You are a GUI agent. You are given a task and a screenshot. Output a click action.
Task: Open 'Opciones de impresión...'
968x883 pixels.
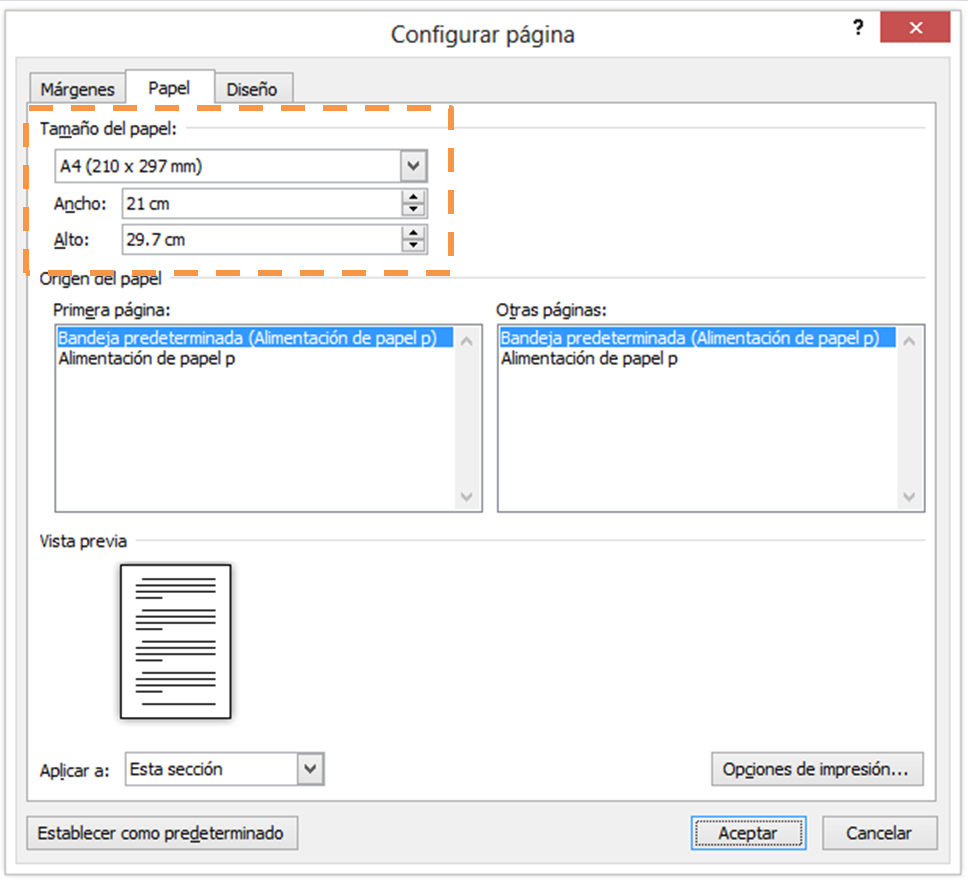coord(817,769)
